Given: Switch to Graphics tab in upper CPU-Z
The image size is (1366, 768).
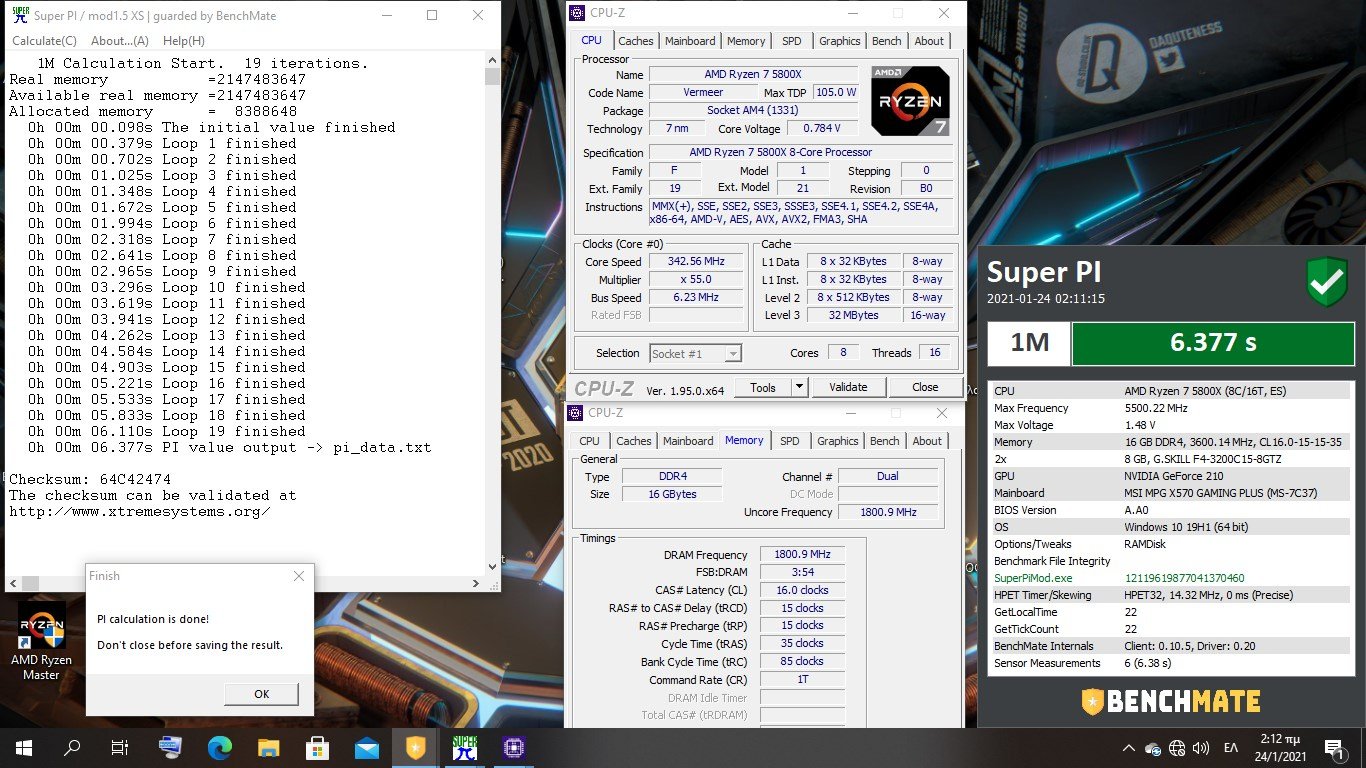Looking at the screenshot, I should point(839,41).
